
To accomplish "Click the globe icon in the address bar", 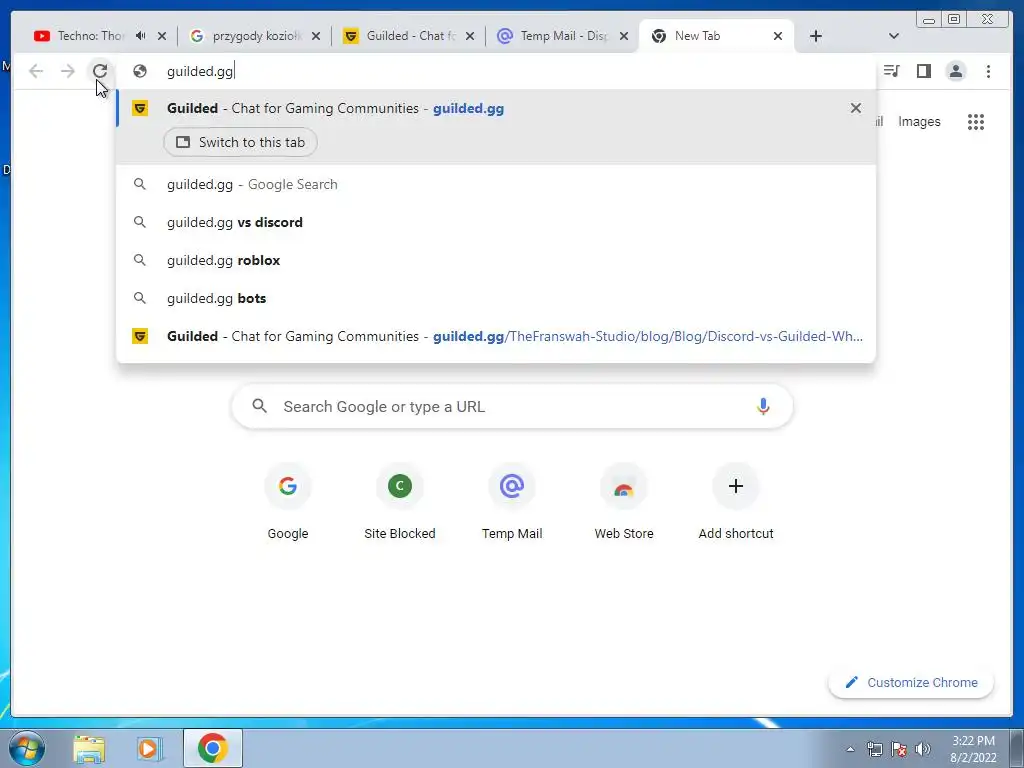I will 140,71.
